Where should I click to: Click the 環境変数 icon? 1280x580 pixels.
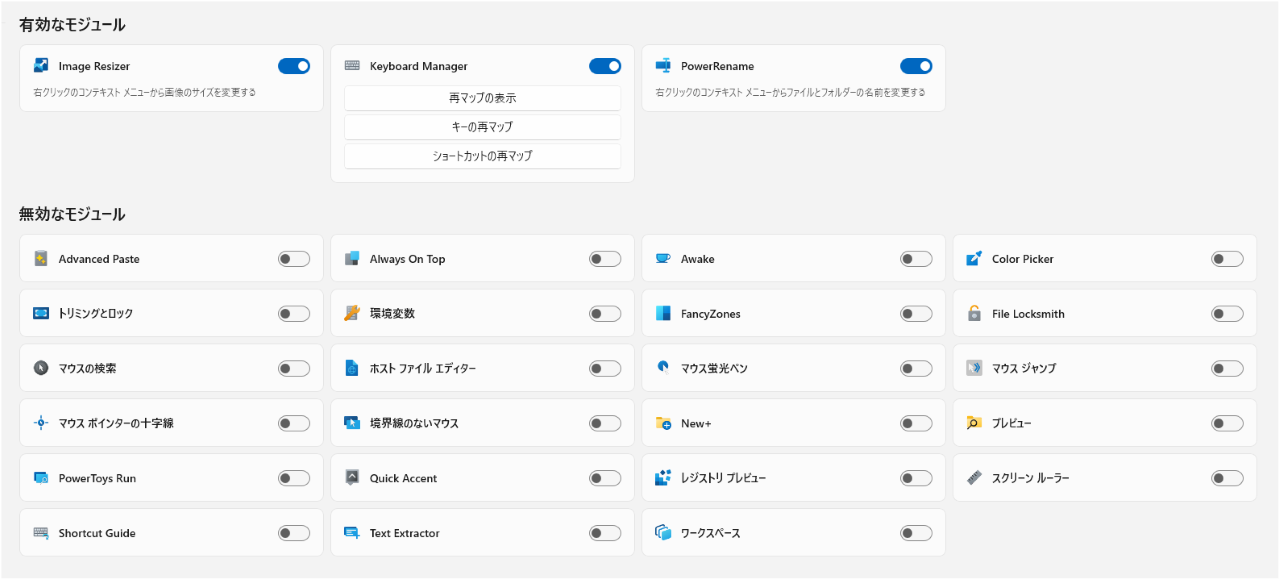pyautogui.click(x=352, y=314)
